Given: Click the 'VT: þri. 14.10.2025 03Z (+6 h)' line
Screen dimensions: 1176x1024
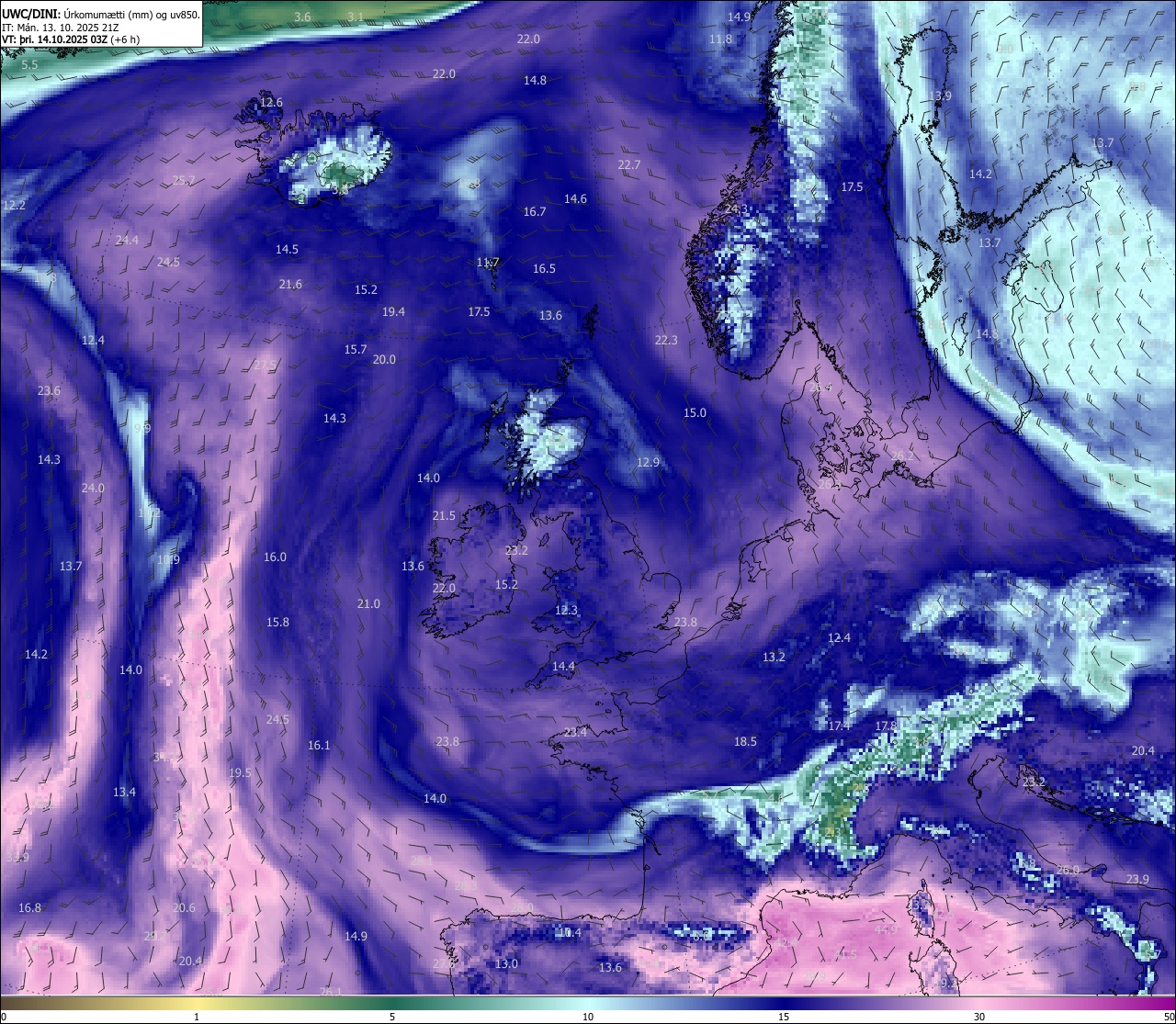Looking at the screenshot, I should click(x=71, y=39).
